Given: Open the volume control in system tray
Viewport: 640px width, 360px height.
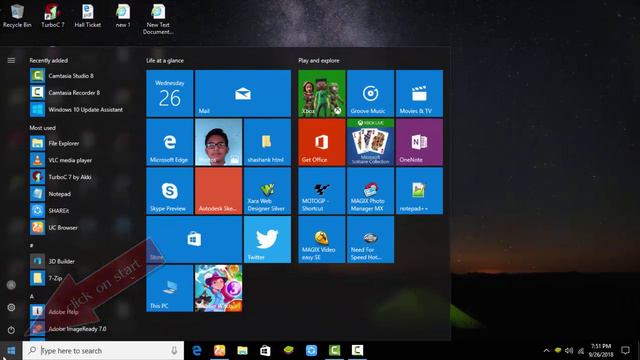Looking at the screenshot, I should pyautogui.click(x=569, y=351).
